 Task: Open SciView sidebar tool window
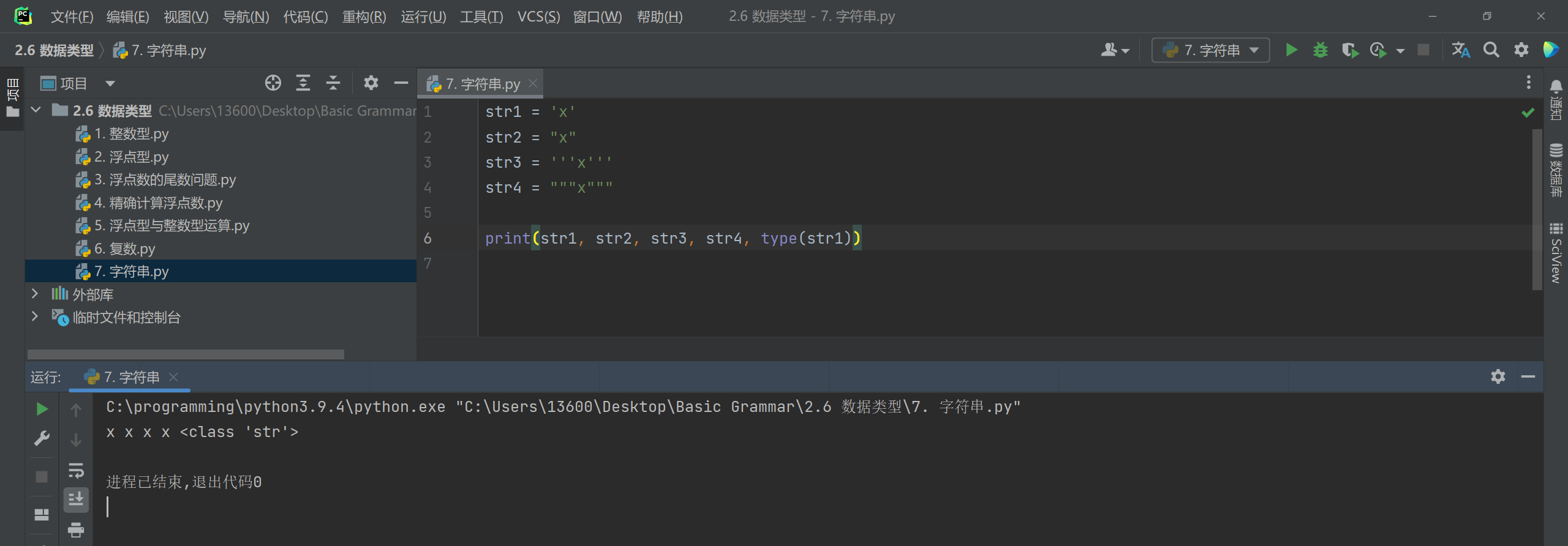point(1556,253)
